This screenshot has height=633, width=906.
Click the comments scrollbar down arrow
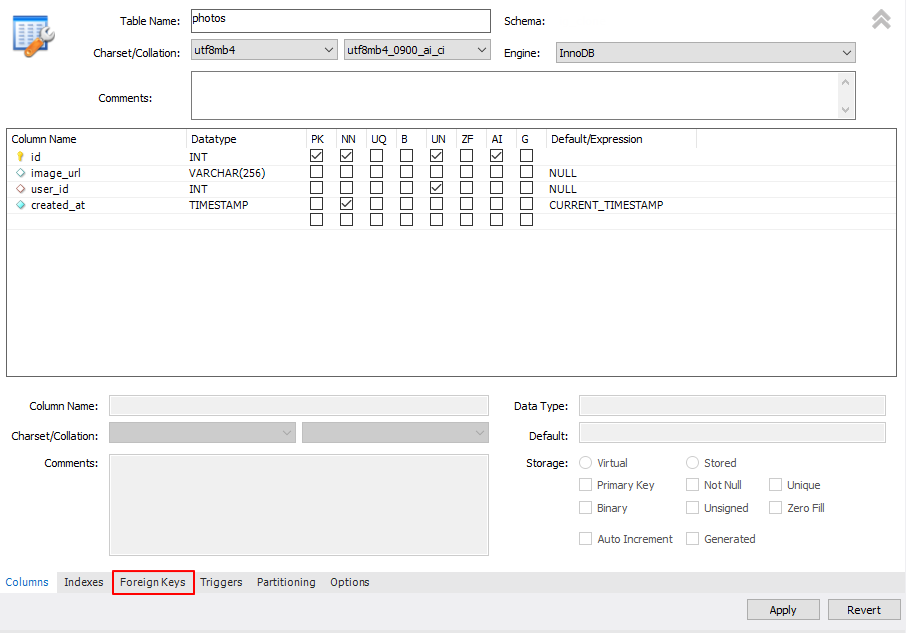point(846,109)
